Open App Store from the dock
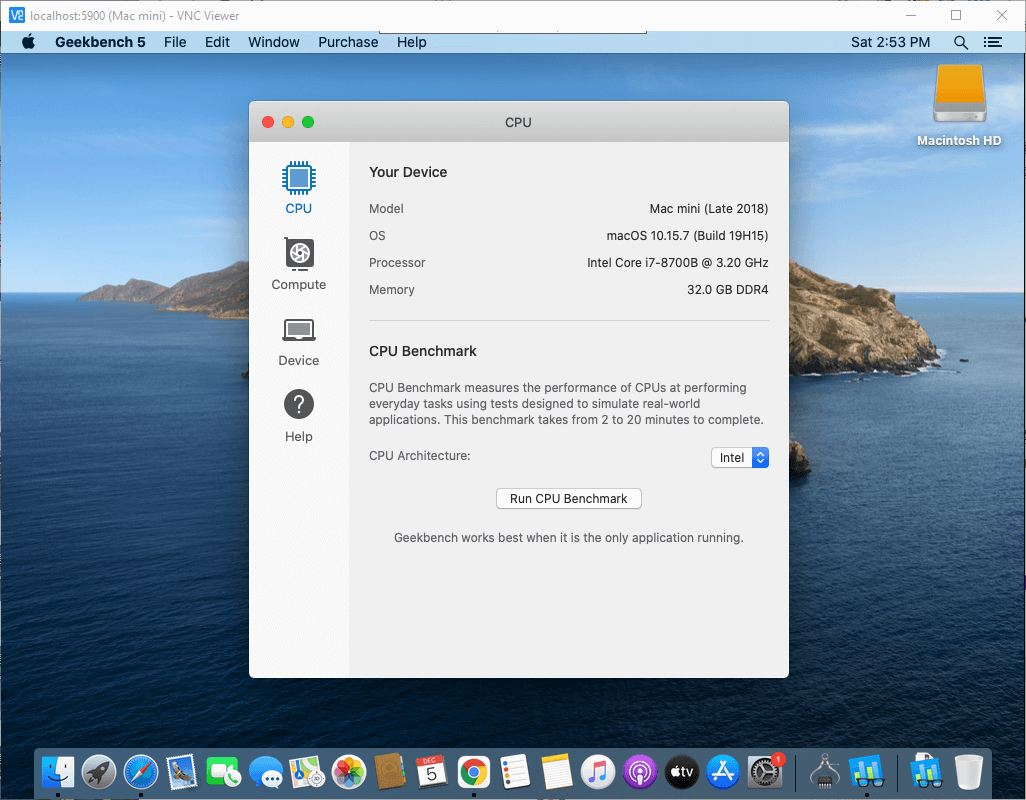This screenshot has width=1026, height=800. pos(722,771)
